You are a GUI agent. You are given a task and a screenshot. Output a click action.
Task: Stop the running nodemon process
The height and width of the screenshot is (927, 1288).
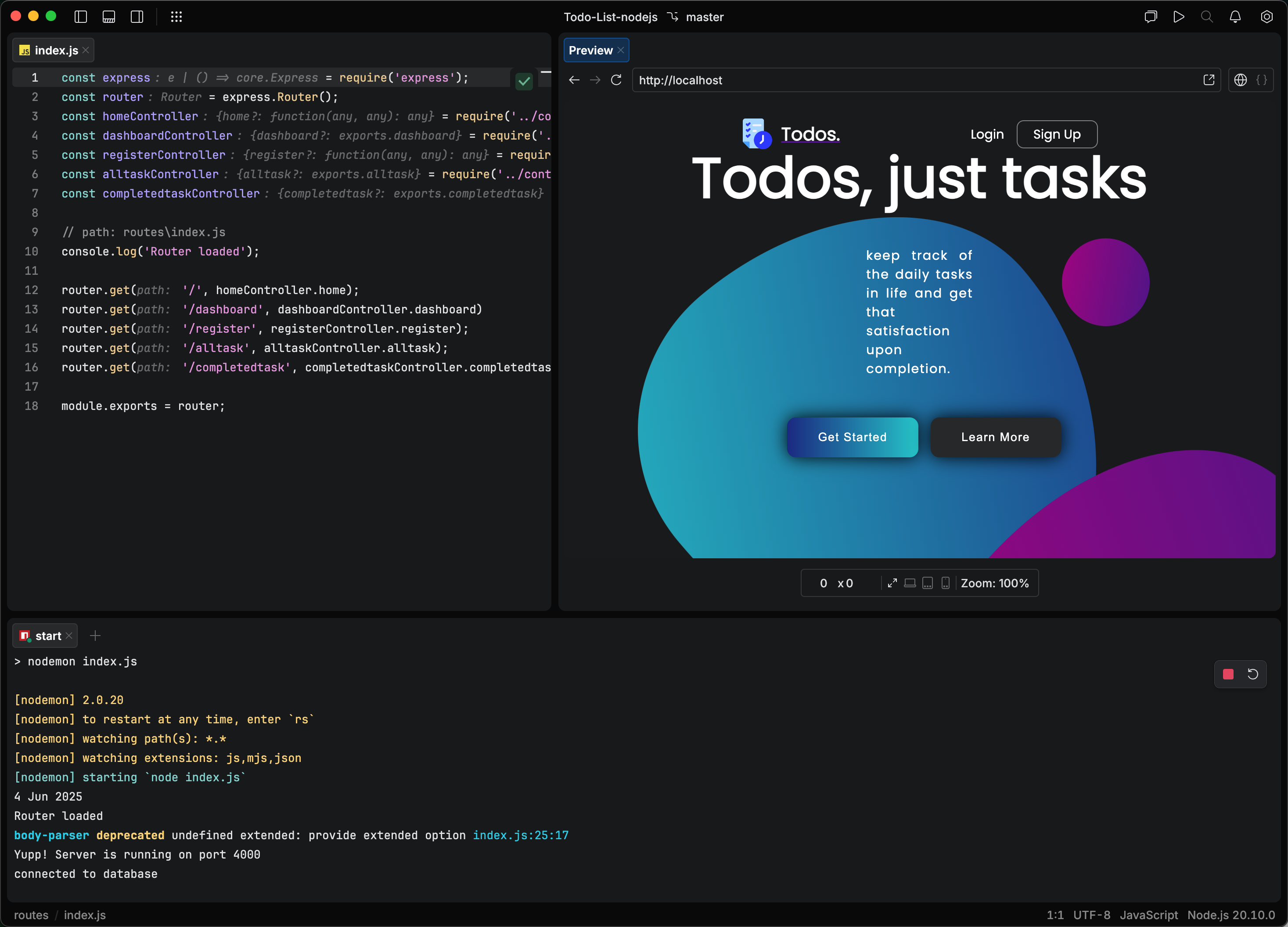coord(1228,674)
